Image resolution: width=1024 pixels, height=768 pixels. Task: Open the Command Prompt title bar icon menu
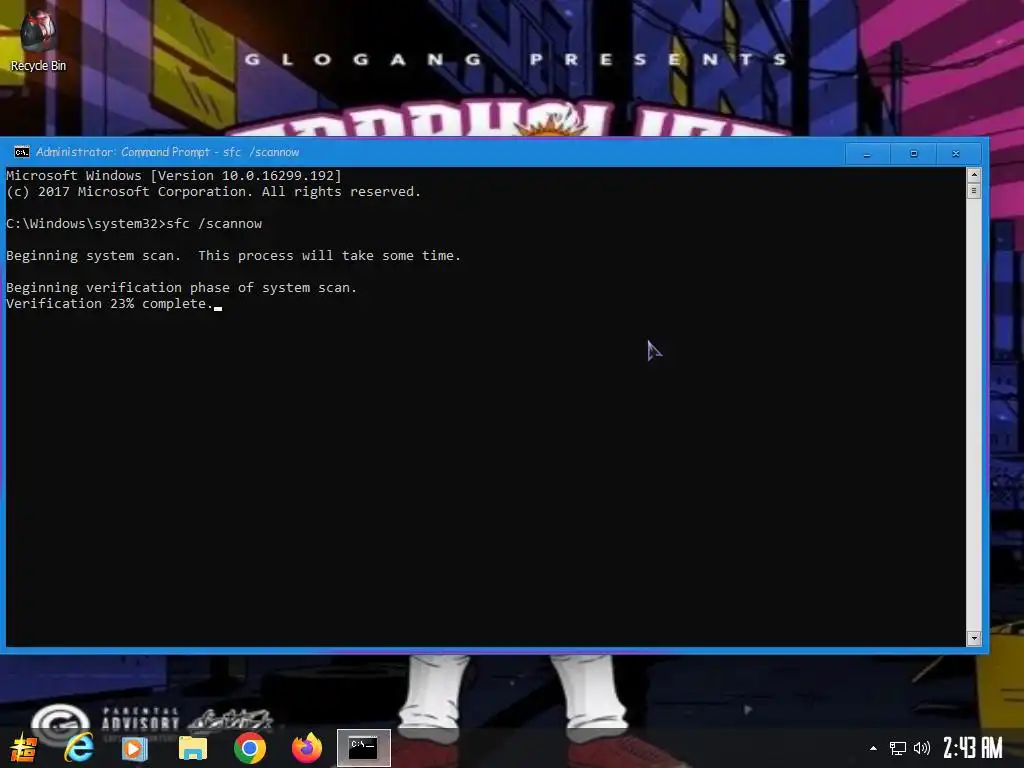22,152
